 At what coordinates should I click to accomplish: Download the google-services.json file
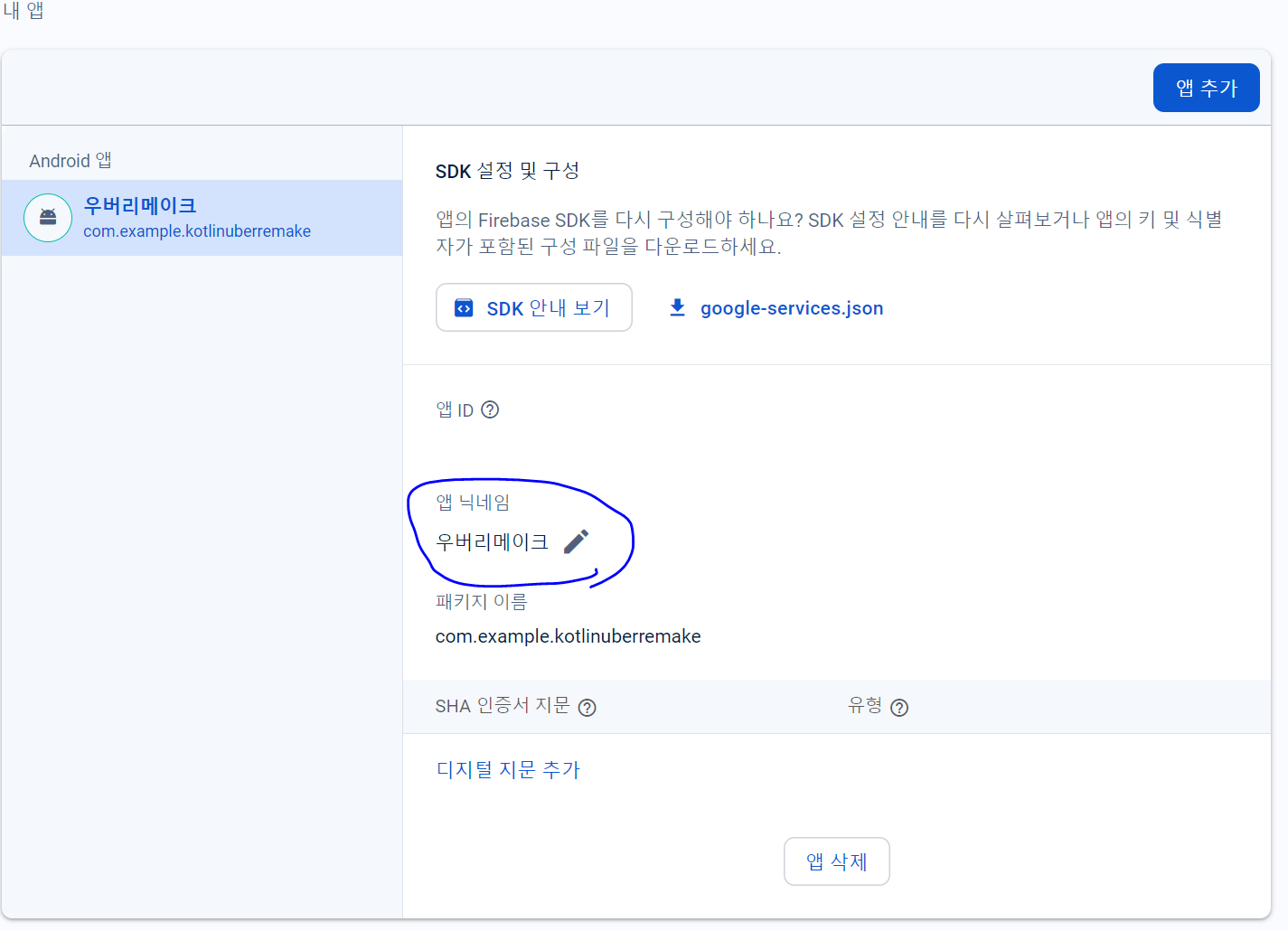pos(791,307)
